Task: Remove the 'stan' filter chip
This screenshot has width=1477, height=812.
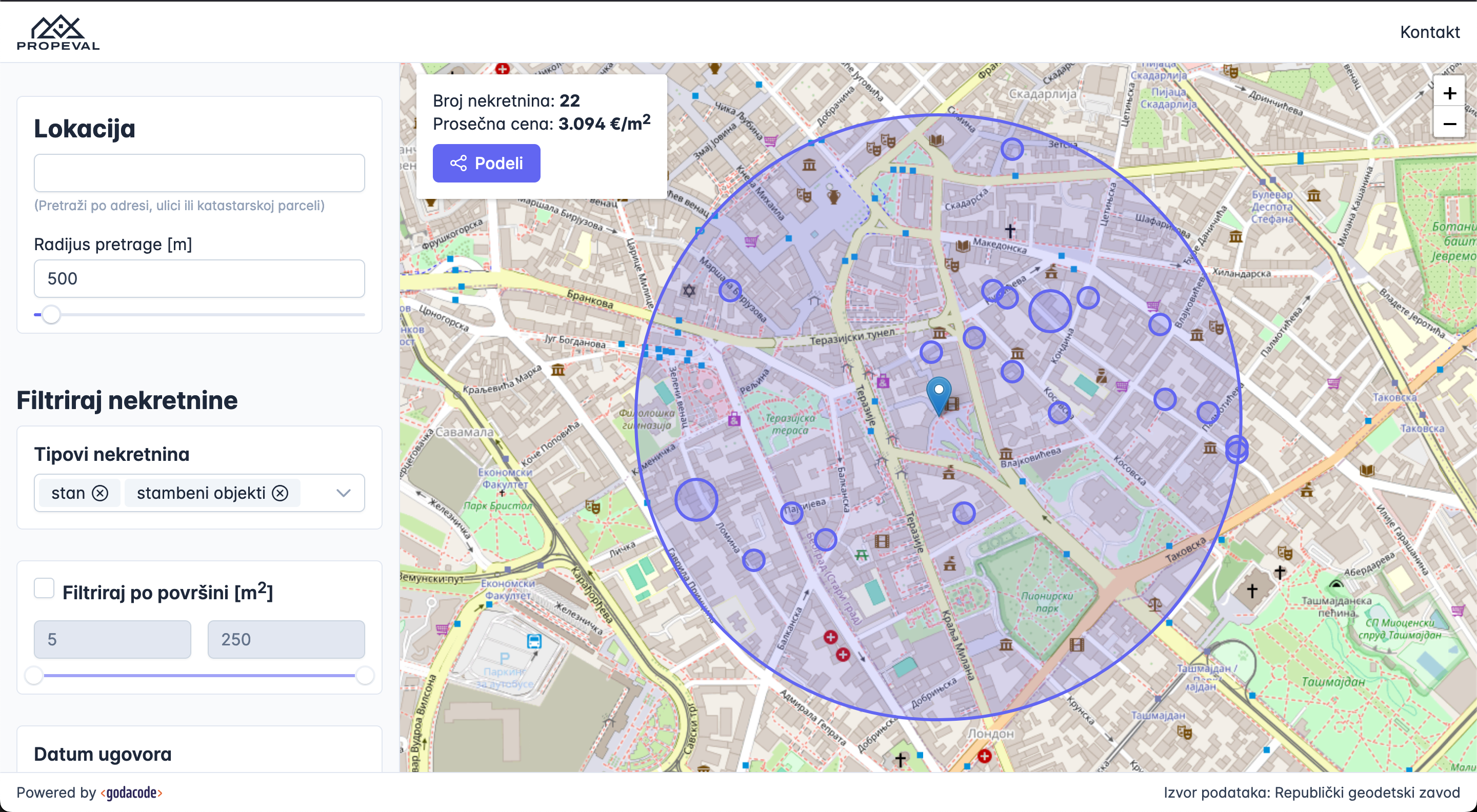Action: [101, 493]
